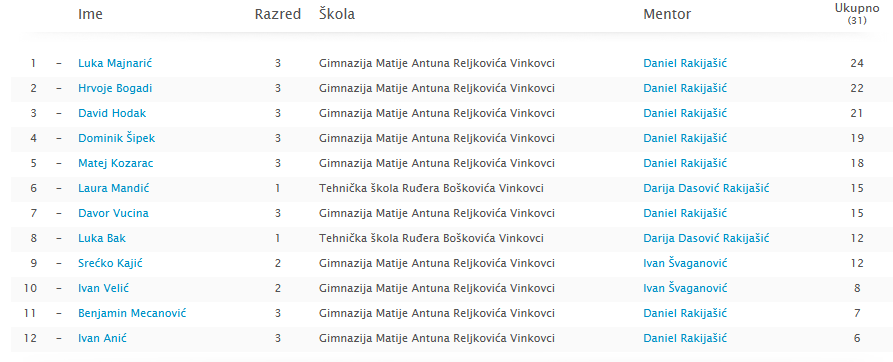893x362 pixels.
Task: Open mentor Daniel Rakijašić in first row
Action: tap(685, 63)
